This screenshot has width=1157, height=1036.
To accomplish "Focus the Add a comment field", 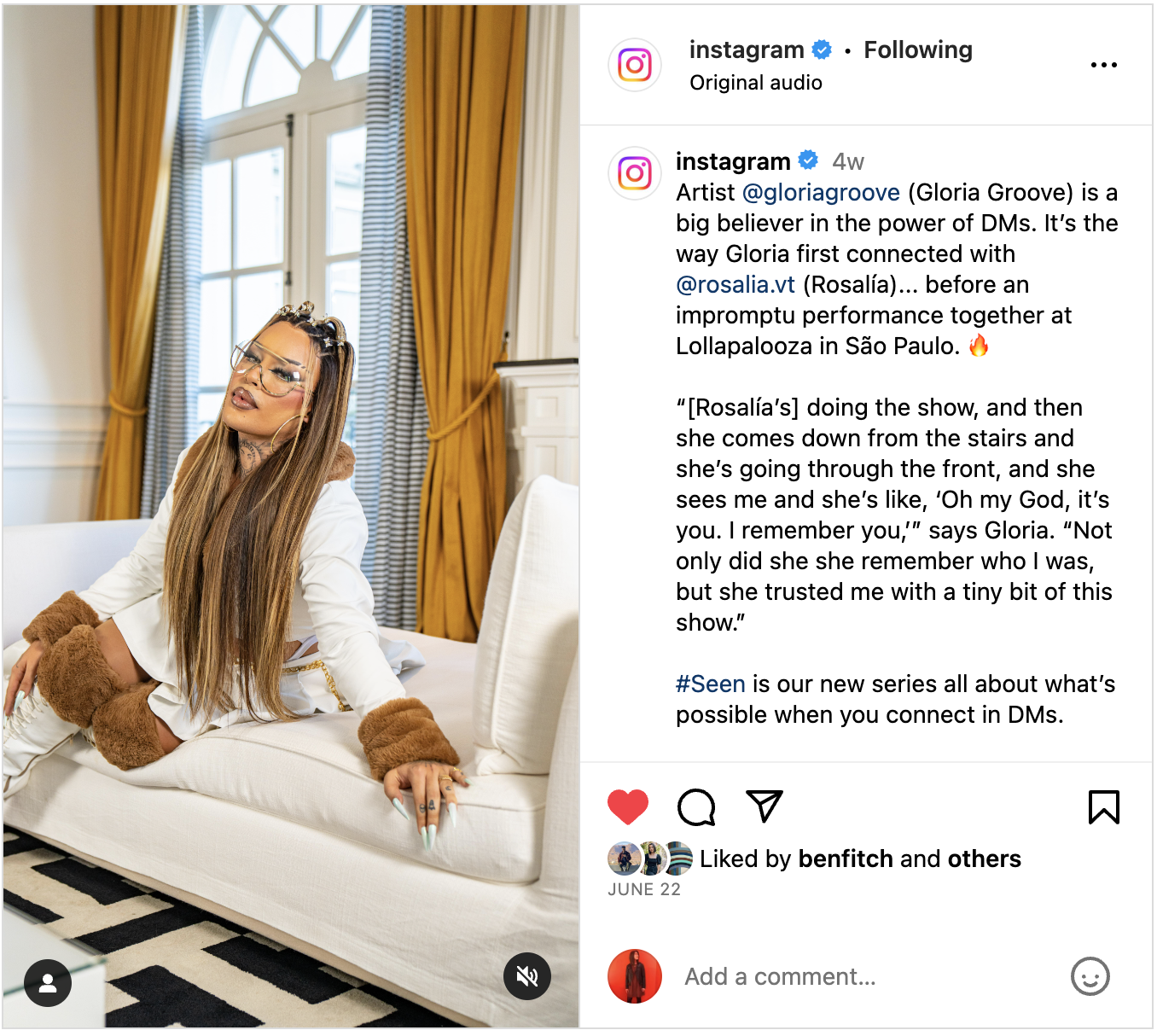I will point(866,976).
